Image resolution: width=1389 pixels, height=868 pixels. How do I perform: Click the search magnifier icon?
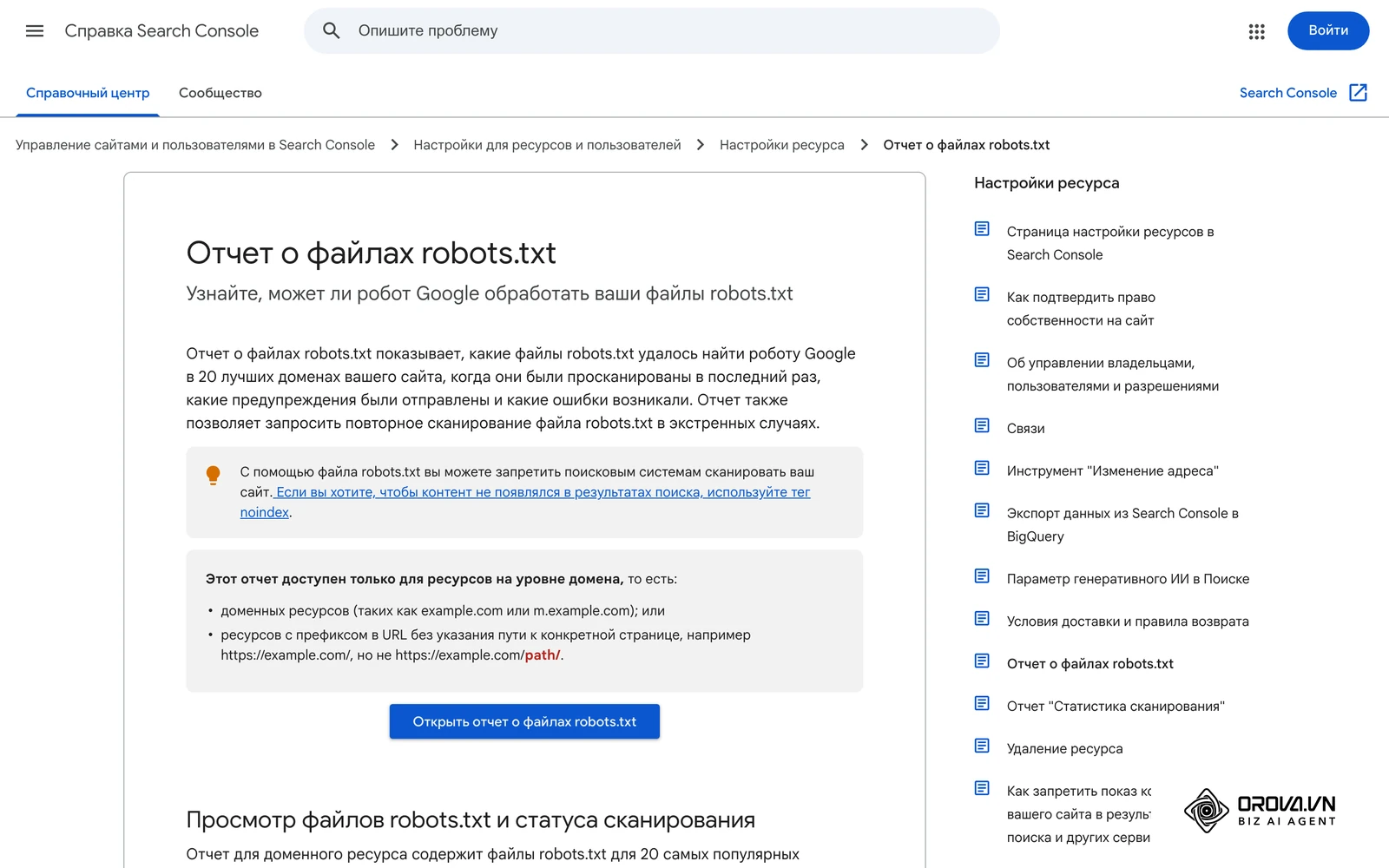[x=331, y=31]
